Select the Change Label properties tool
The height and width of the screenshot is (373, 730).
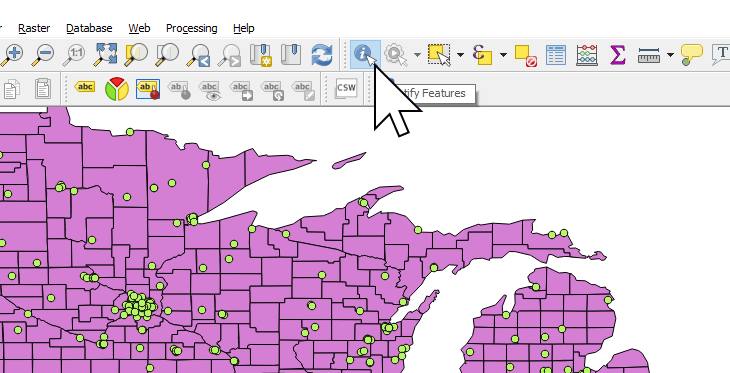304,89
